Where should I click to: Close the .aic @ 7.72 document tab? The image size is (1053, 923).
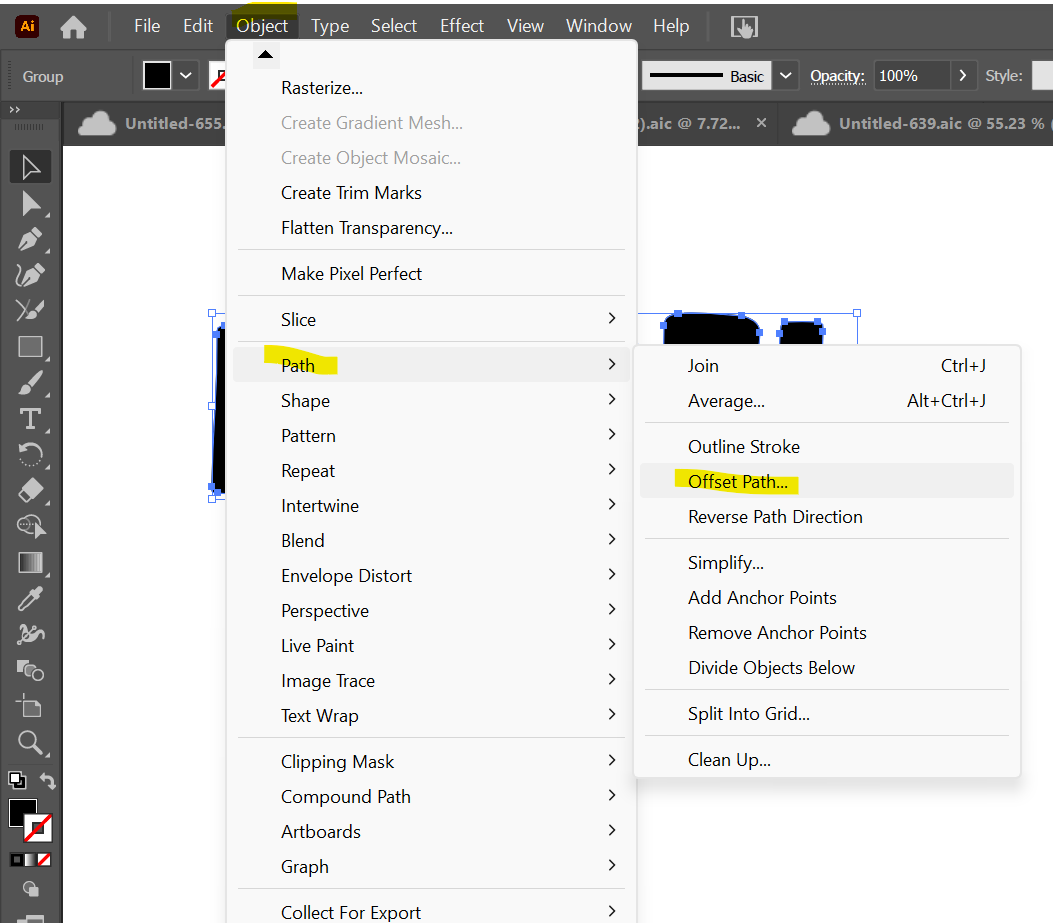click(761, 123)
